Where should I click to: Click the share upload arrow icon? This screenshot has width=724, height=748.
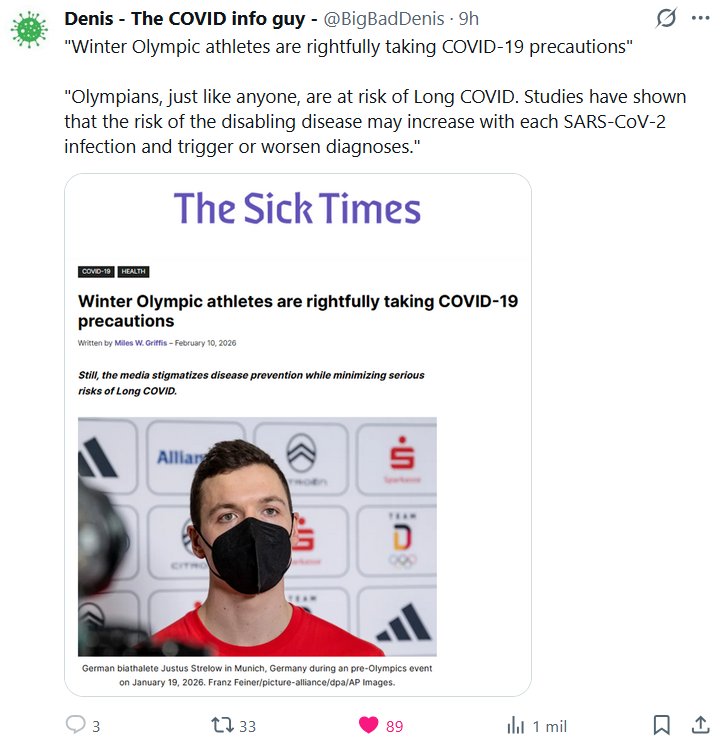tap(700, 725)
